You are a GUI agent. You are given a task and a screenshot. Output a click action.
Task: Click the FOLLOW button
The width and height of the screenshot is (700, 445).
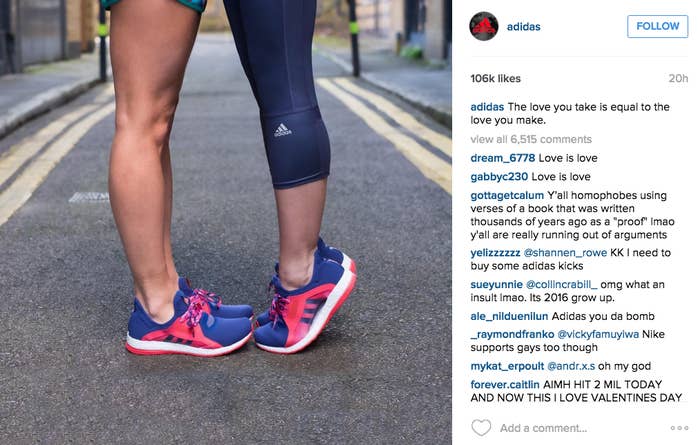tap(658, 26)
